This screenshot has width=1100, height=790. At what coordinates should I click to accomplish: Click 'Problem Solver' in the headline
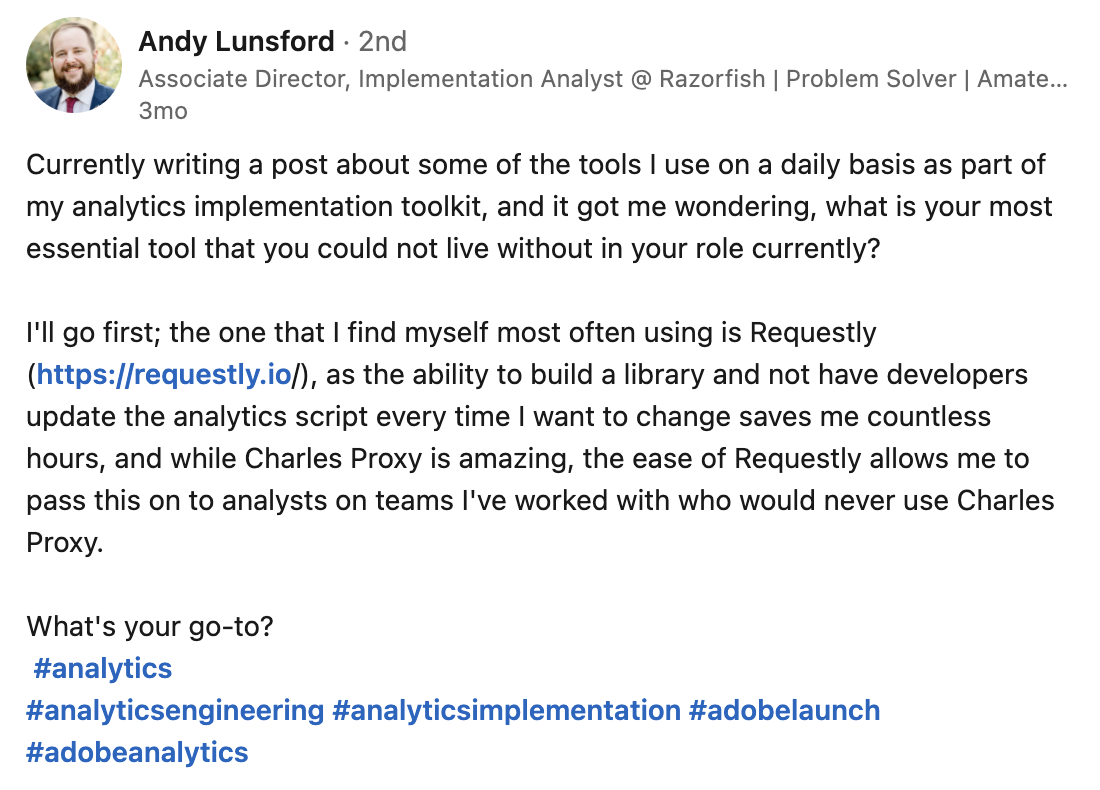(871, 79)
